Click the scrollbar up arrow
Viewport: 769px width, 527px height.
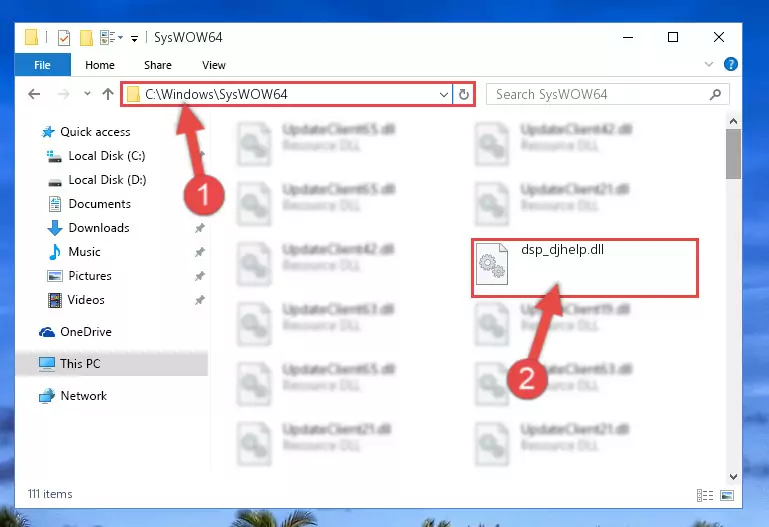coord(733,121)
